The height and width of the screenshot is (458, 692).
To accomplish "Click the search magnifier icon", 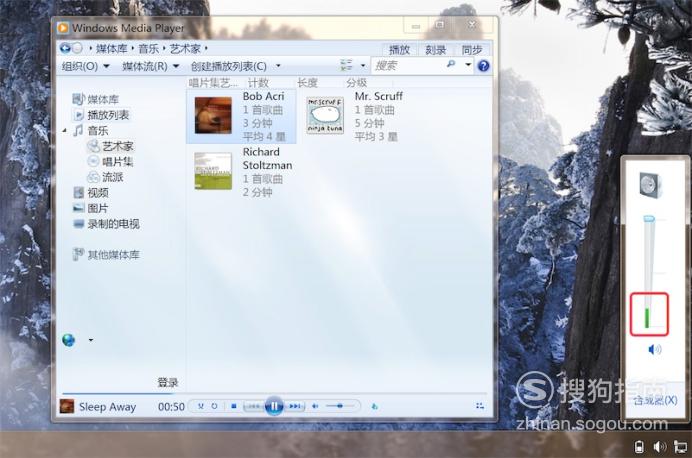I will click(x=451, y=65).
